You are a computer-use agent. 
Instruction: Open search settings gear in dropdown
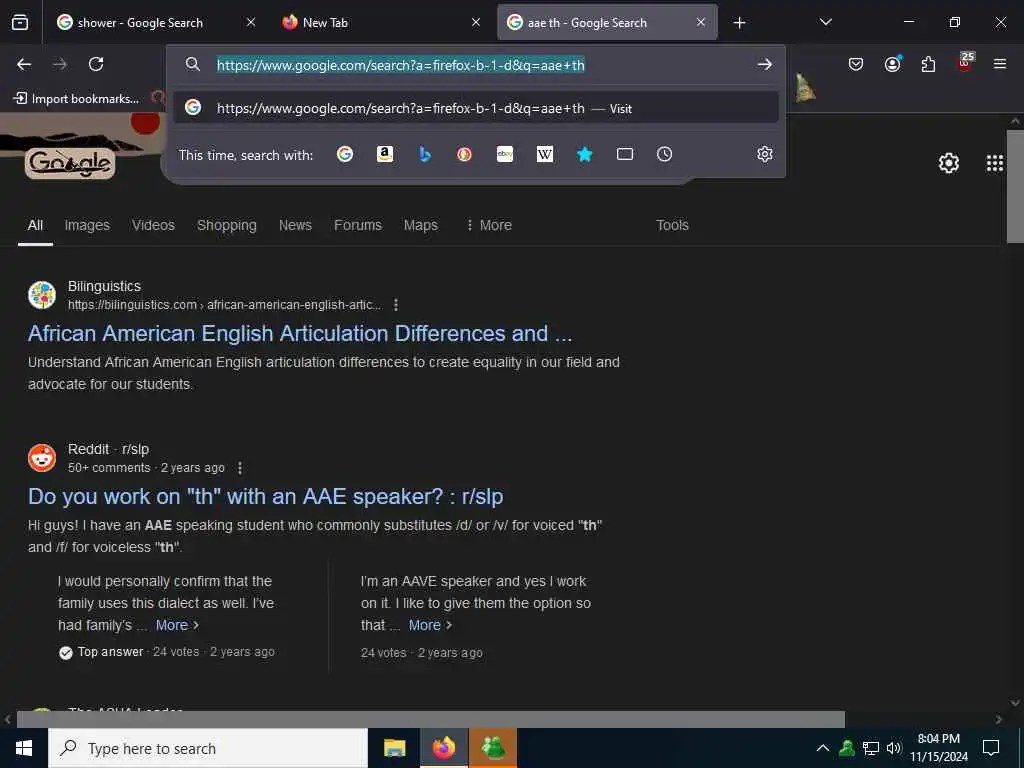coord(765,154)
